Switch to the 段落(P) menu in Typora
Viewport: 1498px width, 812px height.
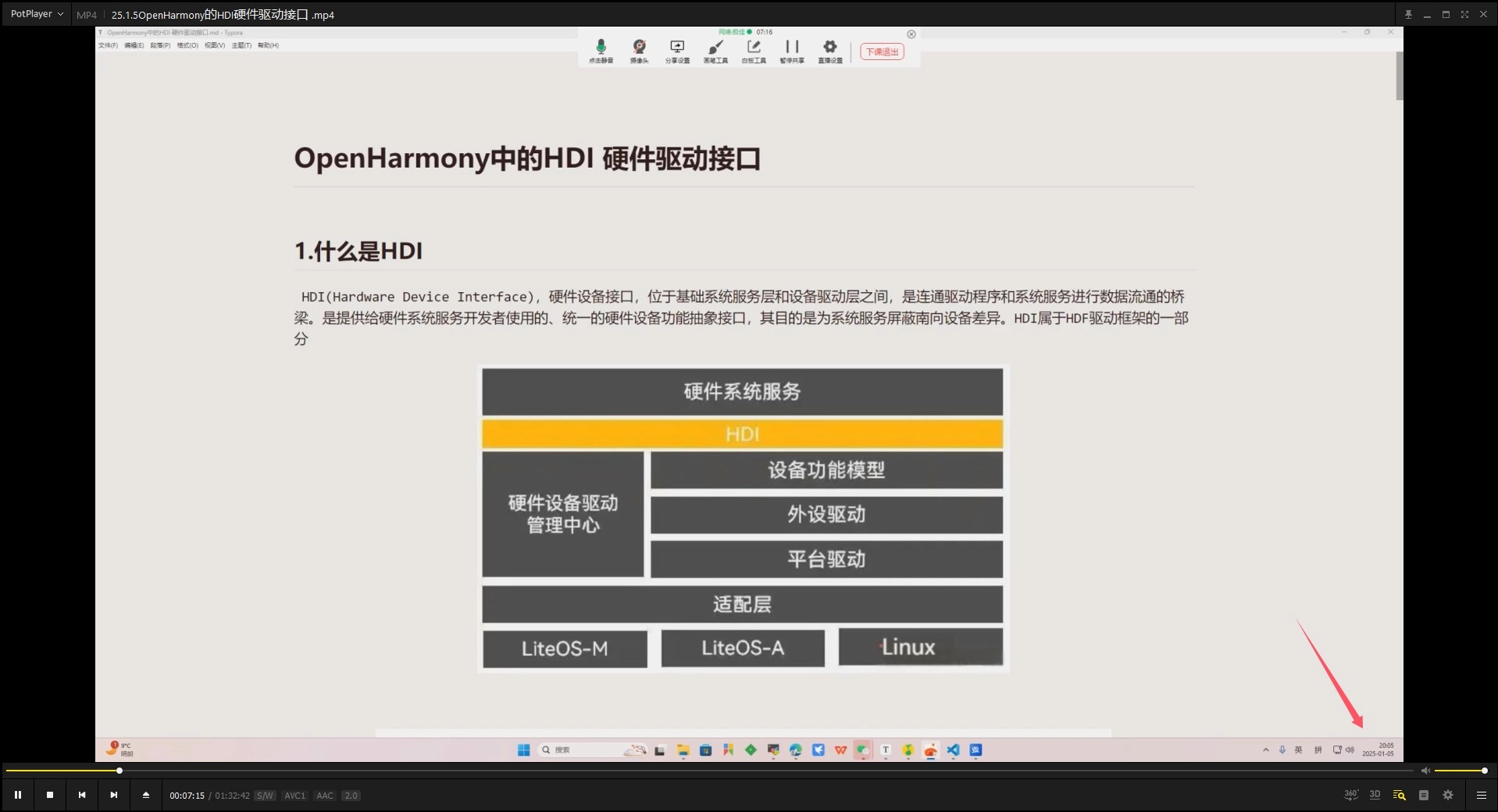tap(159, 45)
